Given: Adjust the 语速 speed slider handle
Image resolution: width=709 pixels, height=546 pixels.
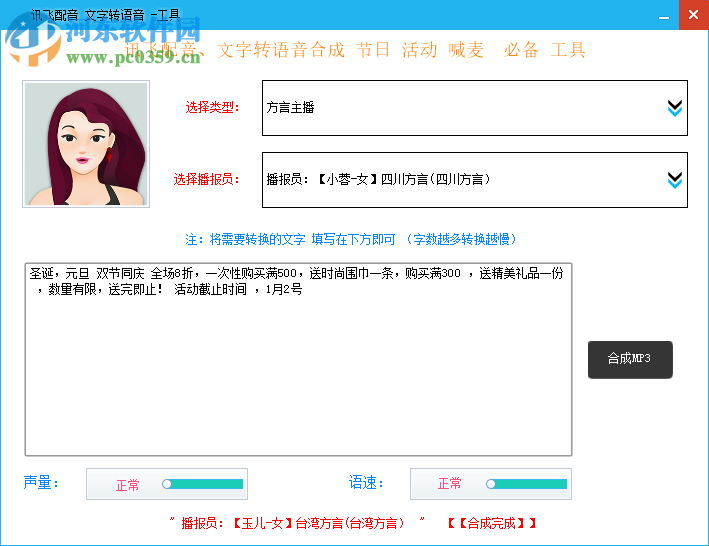Looking at the screenshot, I should pos(491,484).
